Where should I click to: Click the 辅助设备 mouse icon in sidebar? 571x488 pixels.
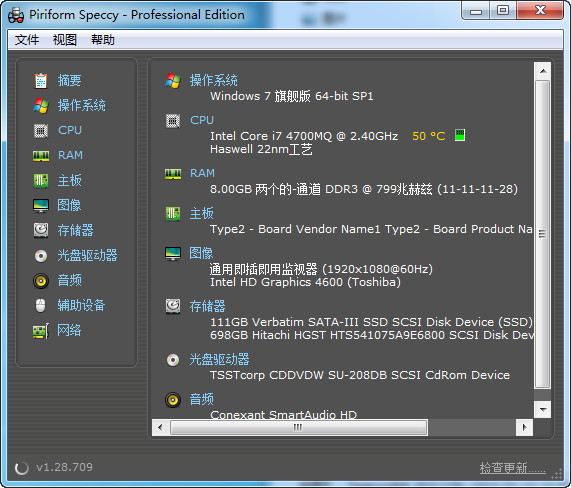click(x=40, y=306)
